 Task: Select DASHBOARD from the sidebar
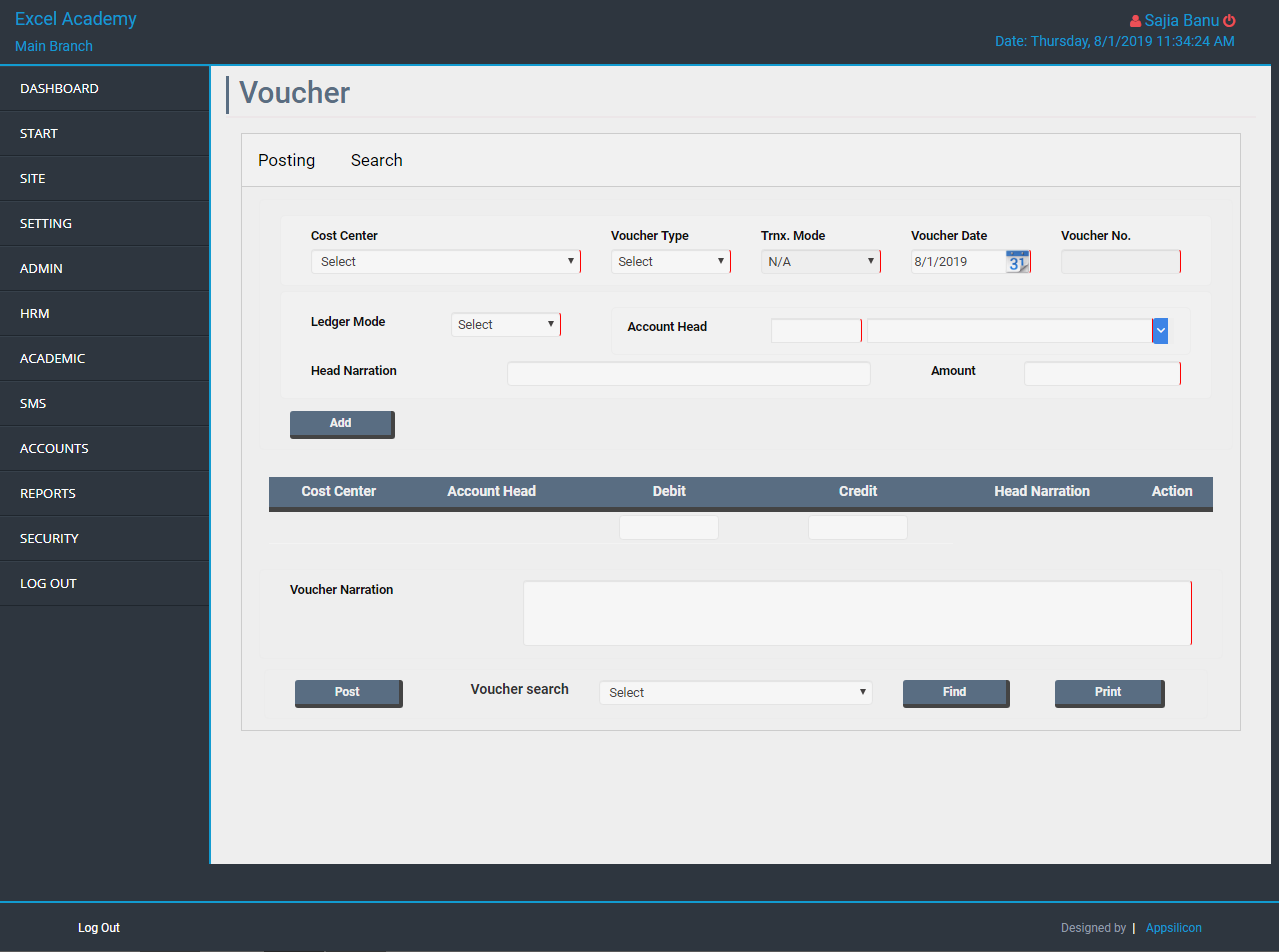[59, 89]
